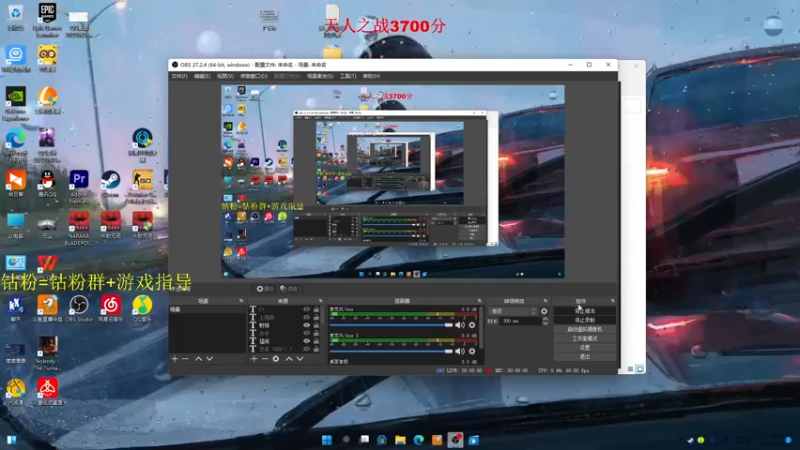800x450 pixels.
Task: Toggle the lock on the 野排 source row
Action: [x=316, y=325]
